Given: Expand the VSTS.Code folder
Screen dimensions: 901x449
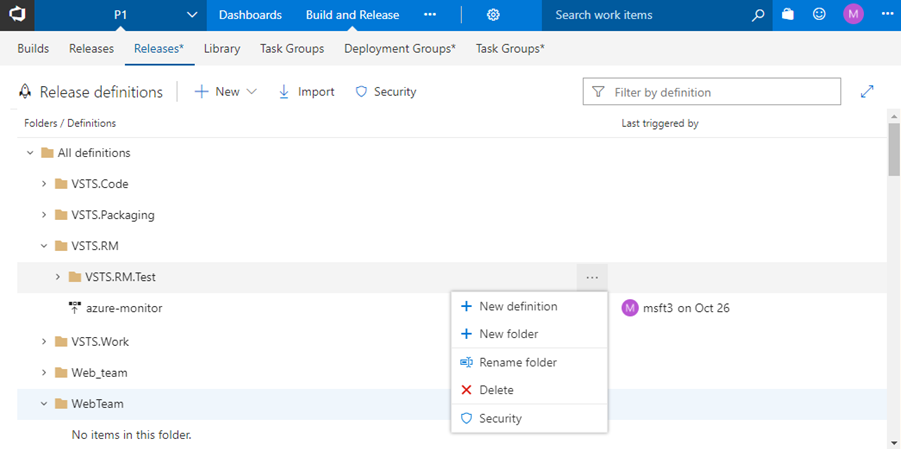Looking at the screenshot, I should 44,184.
